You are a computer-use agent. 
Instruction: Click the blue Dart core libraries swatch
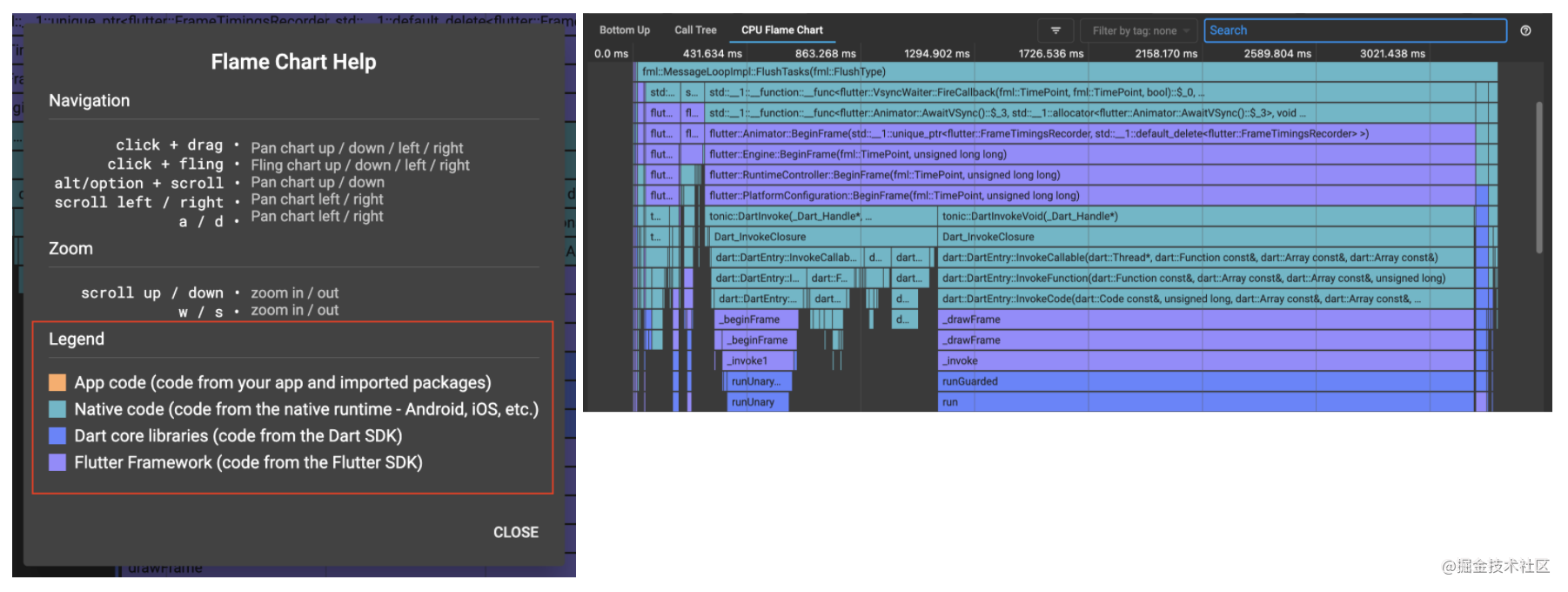[57, 435]
